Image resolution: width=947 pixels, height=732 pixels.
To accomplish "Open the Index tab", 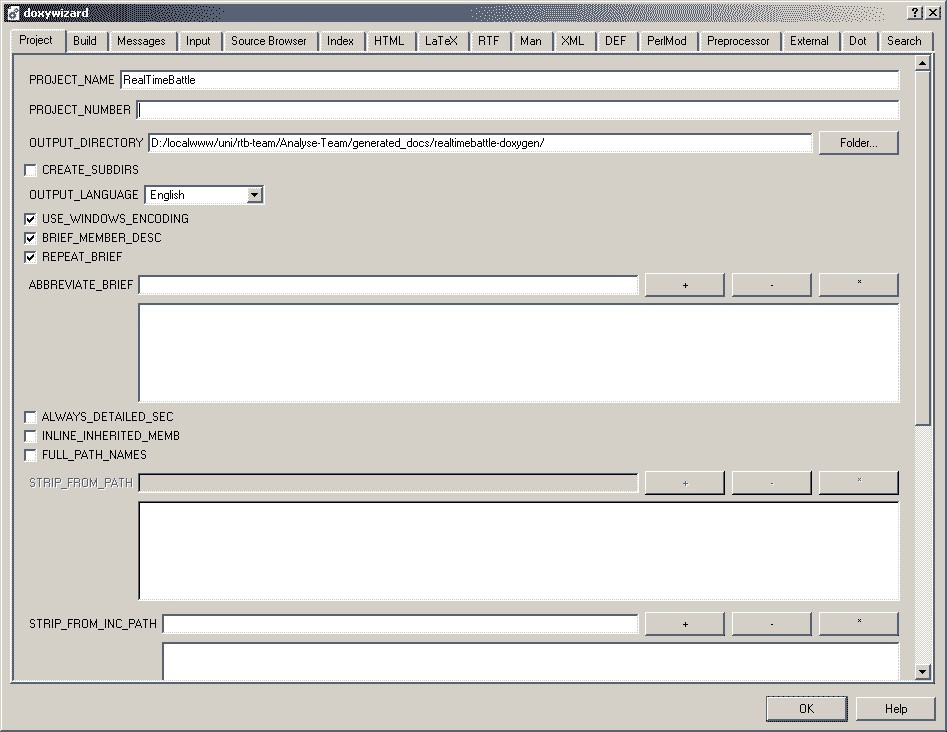I will [x=341, y=40].
